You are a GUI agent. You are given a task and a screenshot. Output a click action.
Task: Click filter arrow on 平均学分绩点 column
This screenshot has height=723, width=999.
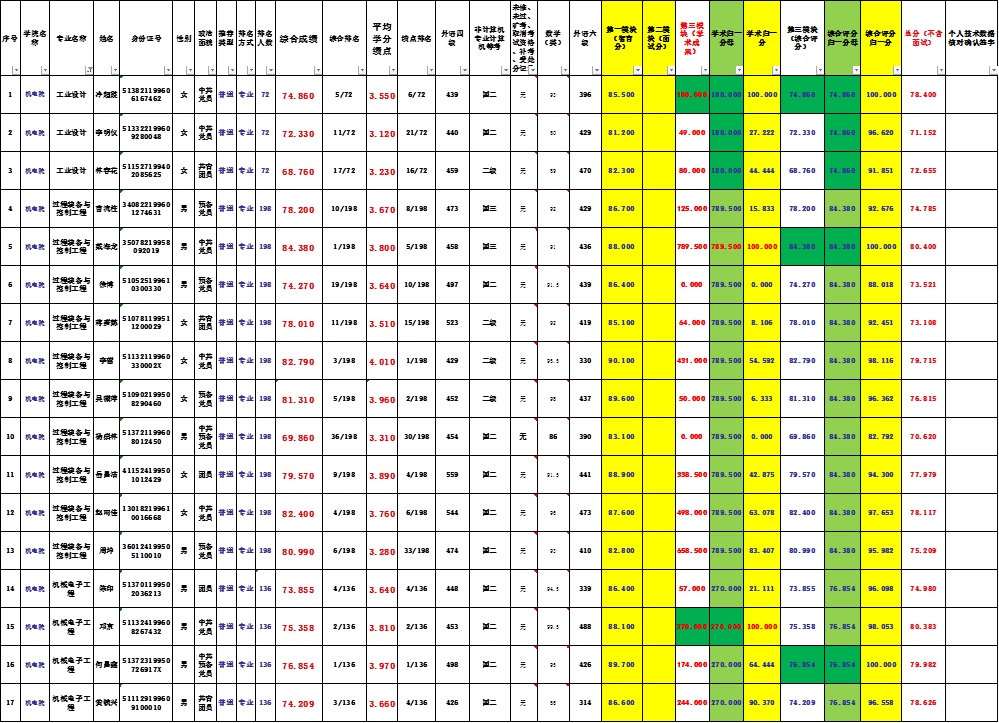point(393,70)
